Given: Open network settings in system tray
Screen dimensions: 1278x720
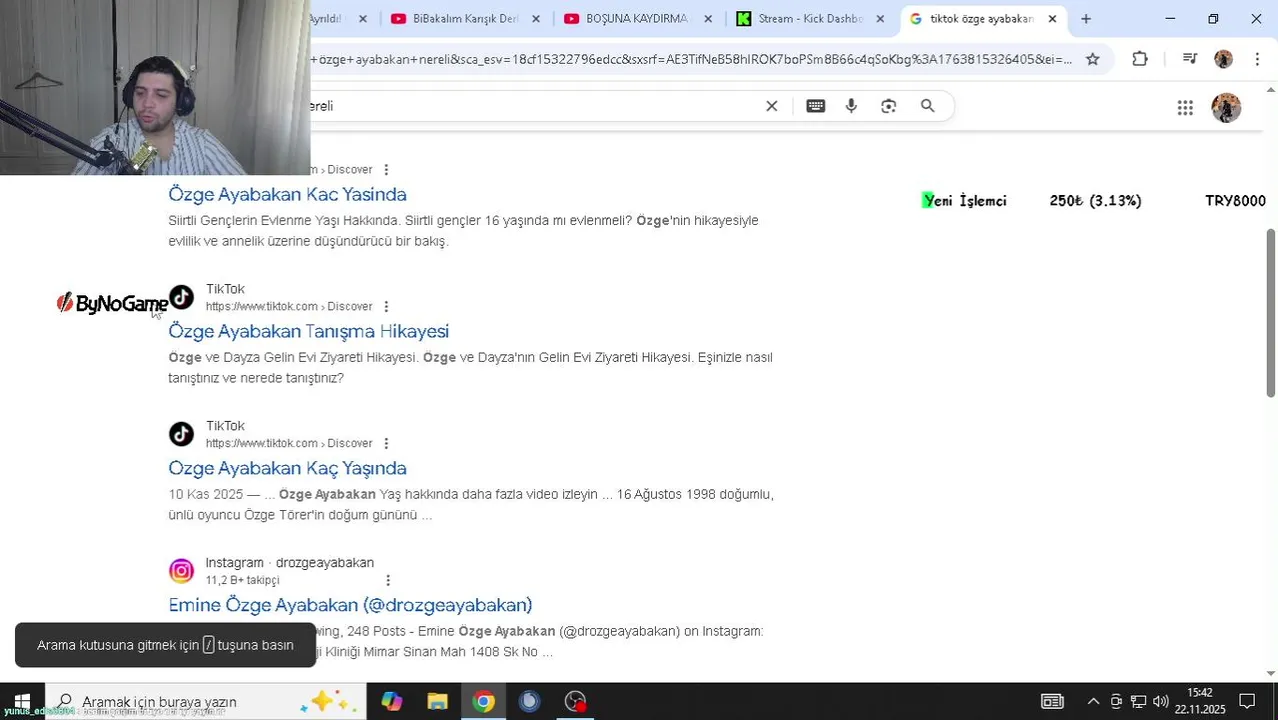Looking at the screenshot, I should (1138, 702).
